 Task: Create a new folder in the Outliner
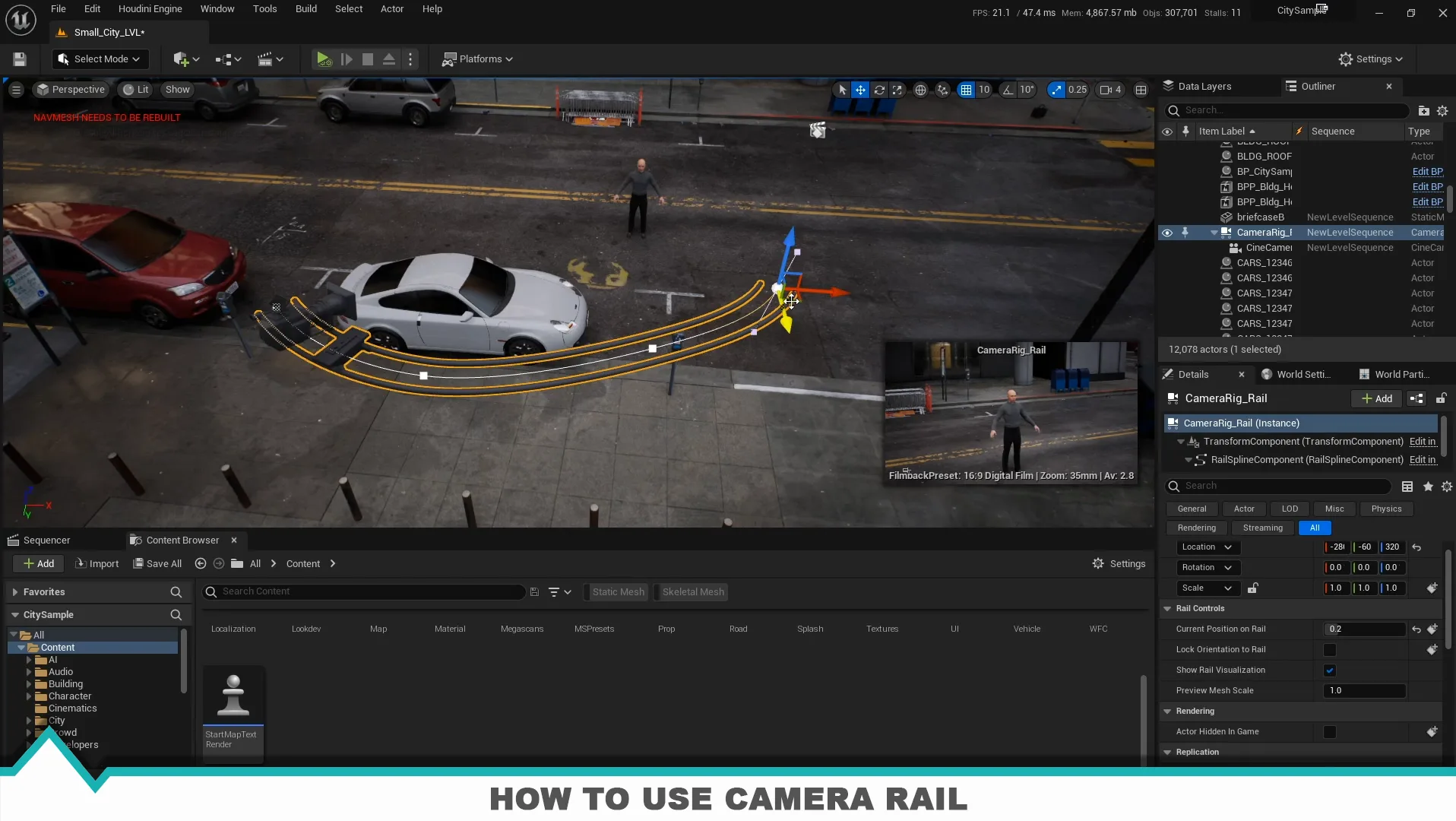coord(1423,111)
